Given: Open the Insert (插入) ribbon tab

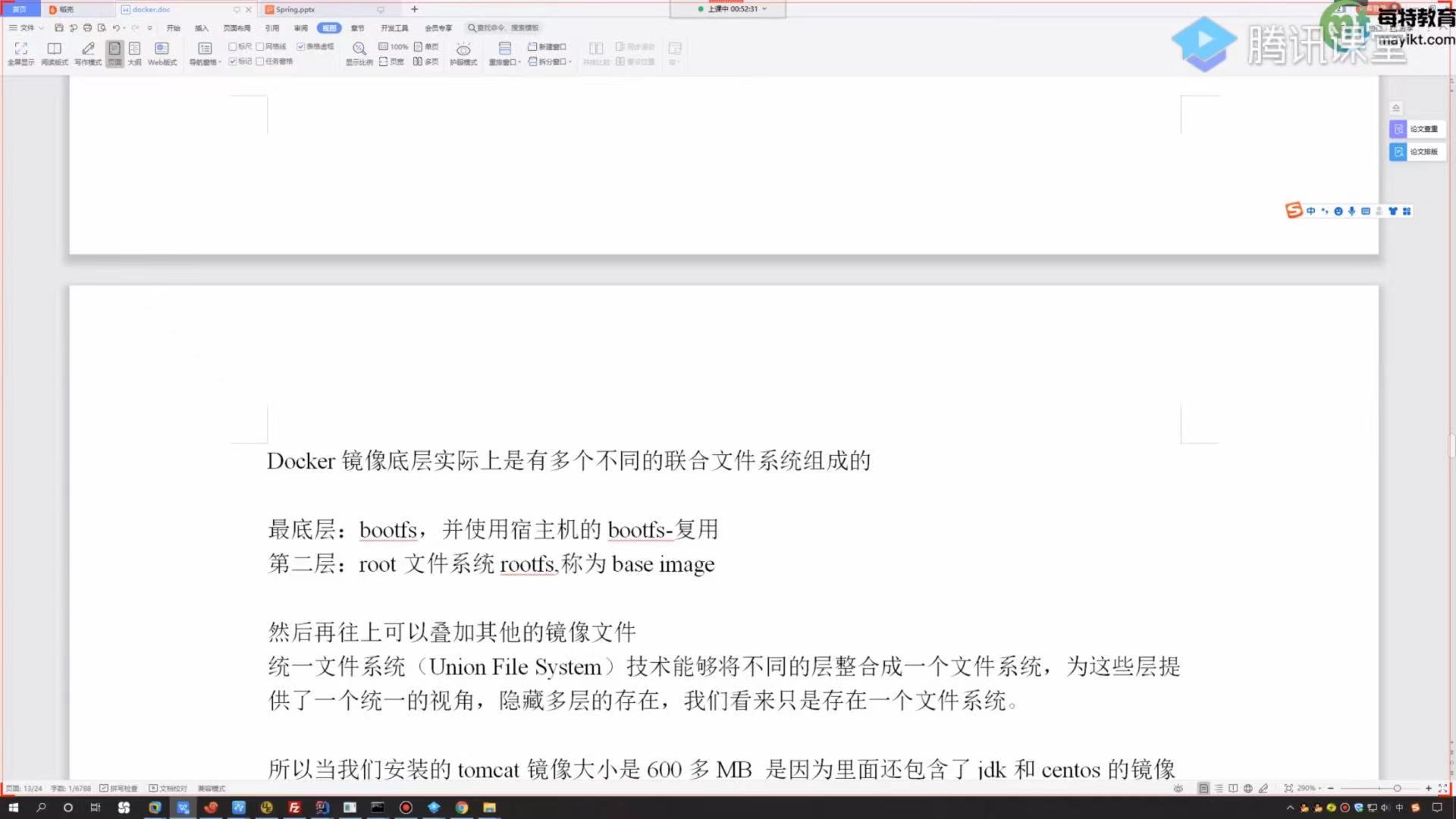Looking at the screenshot, I should [x=201, y=28].
